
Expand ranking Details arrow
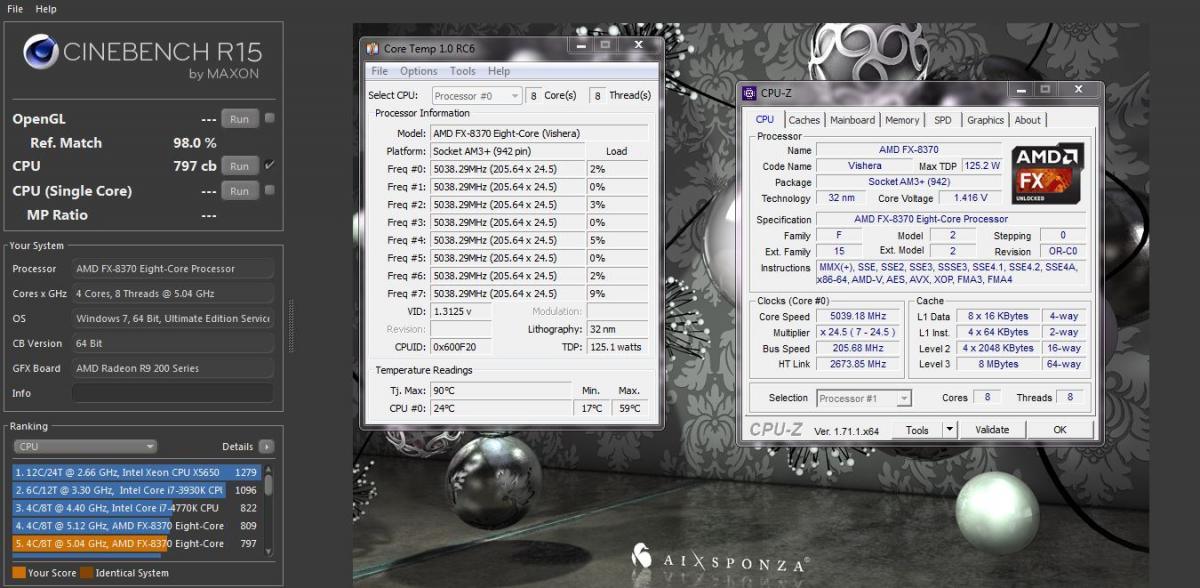pos(266,446)
